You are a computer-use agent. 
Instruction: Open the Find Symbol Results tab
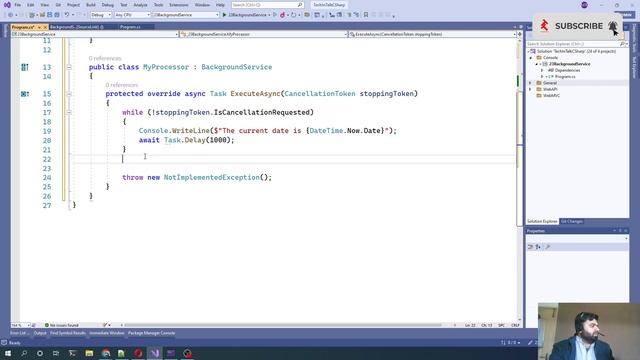(68, 333)
